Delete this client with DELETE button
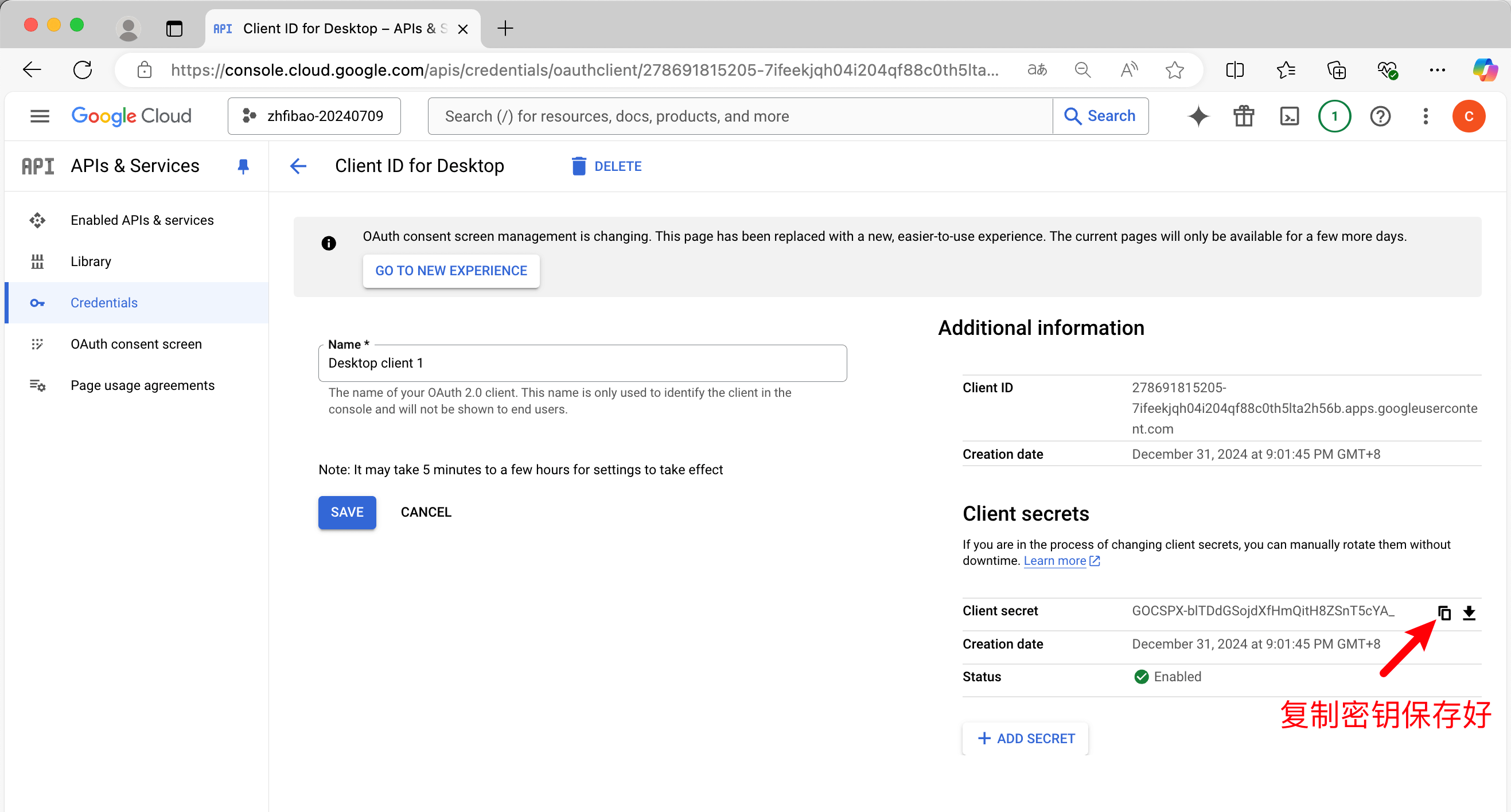1511x812 pixels. coord(606,166)
